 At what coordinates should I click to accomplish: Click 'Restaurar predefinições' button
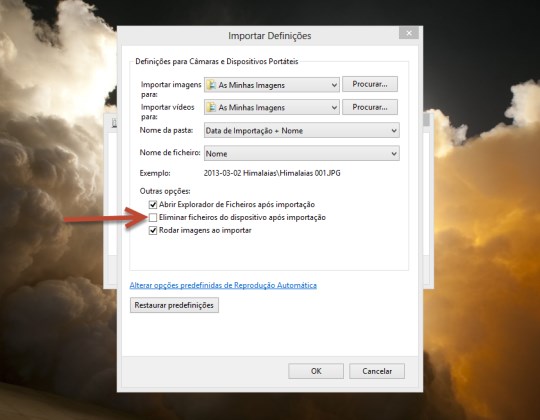point(174,305)
